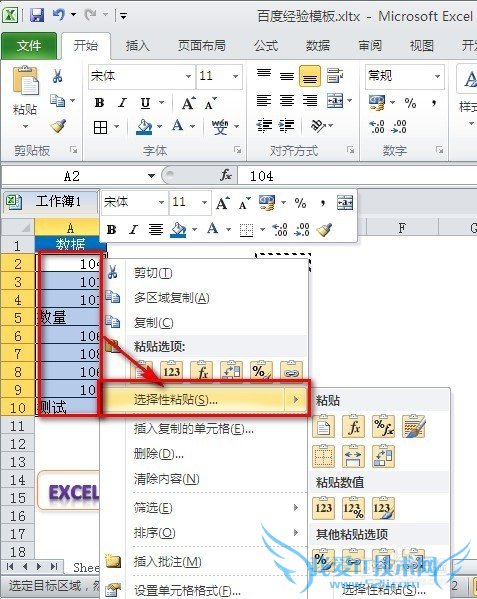Select Formulas & Number Formatting in paste submenu
Screen dimensions: 477x599
pyautogui.click(x=383, y=426)
